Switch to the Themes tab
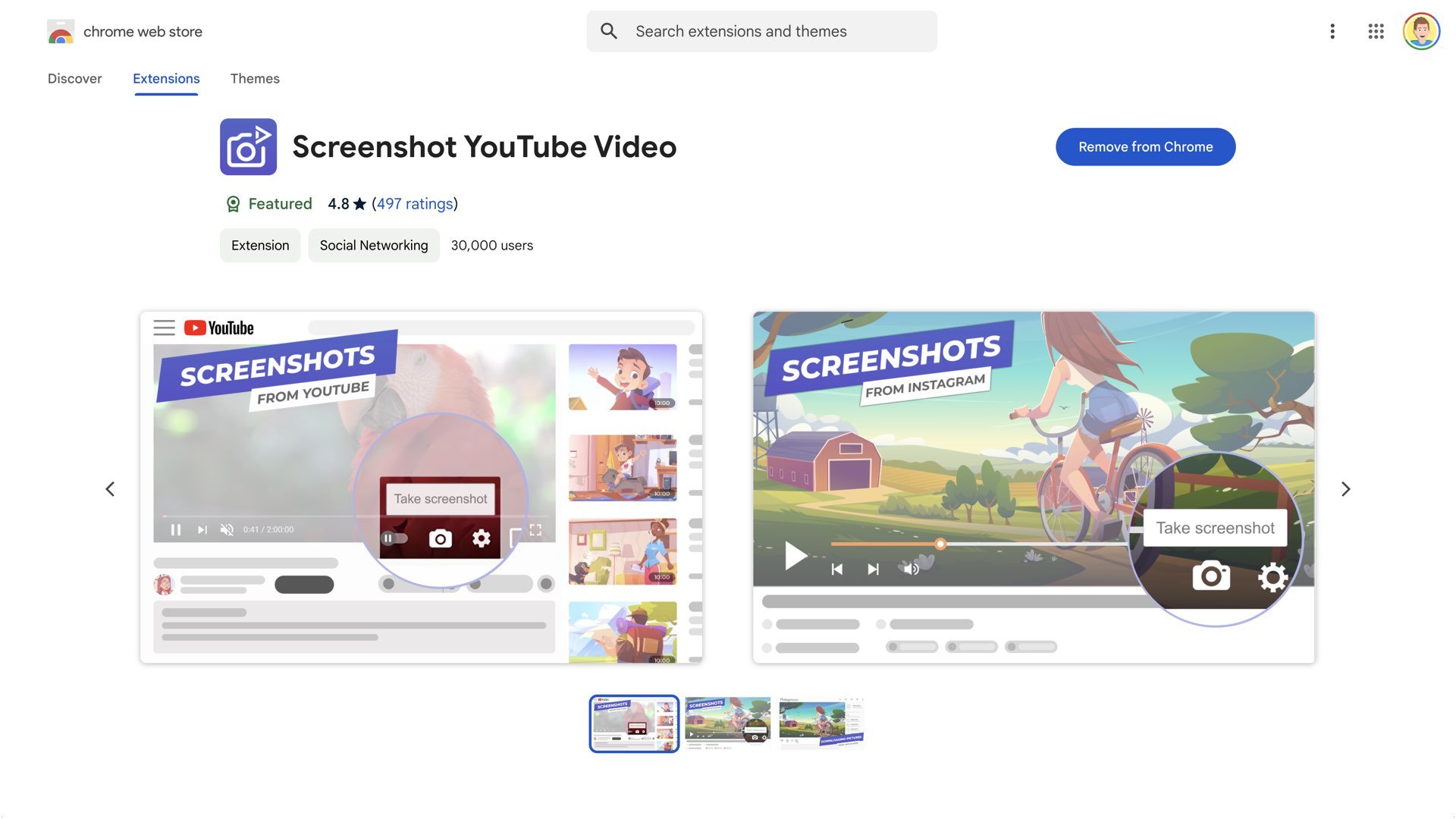The height and width of the screenshot is (819, 1456). (x=255, y=79)
